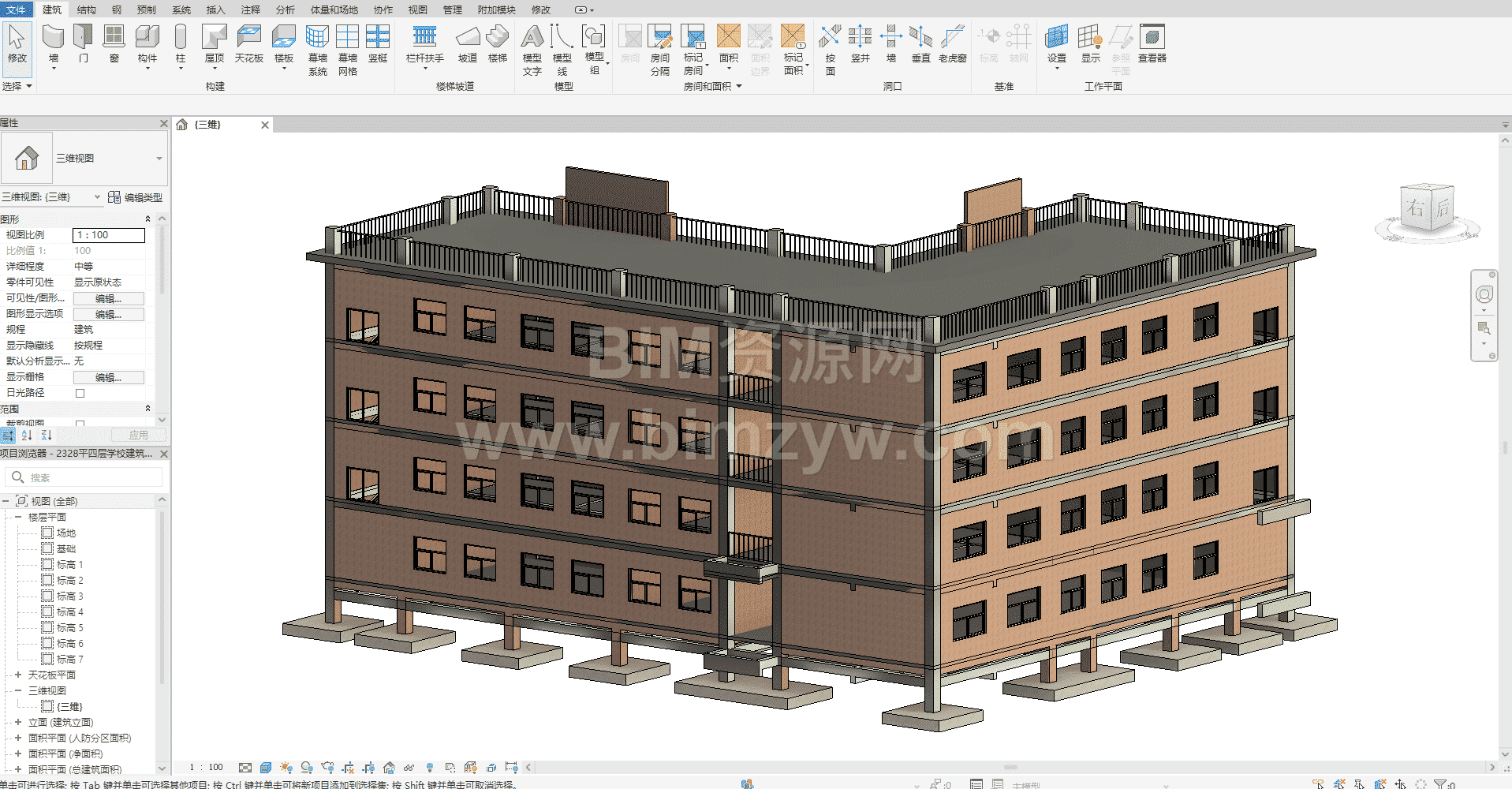This screenshot has width=1512, height=789.
Task: Open the 文件 (File) menu
Action: tap(16, 9)
